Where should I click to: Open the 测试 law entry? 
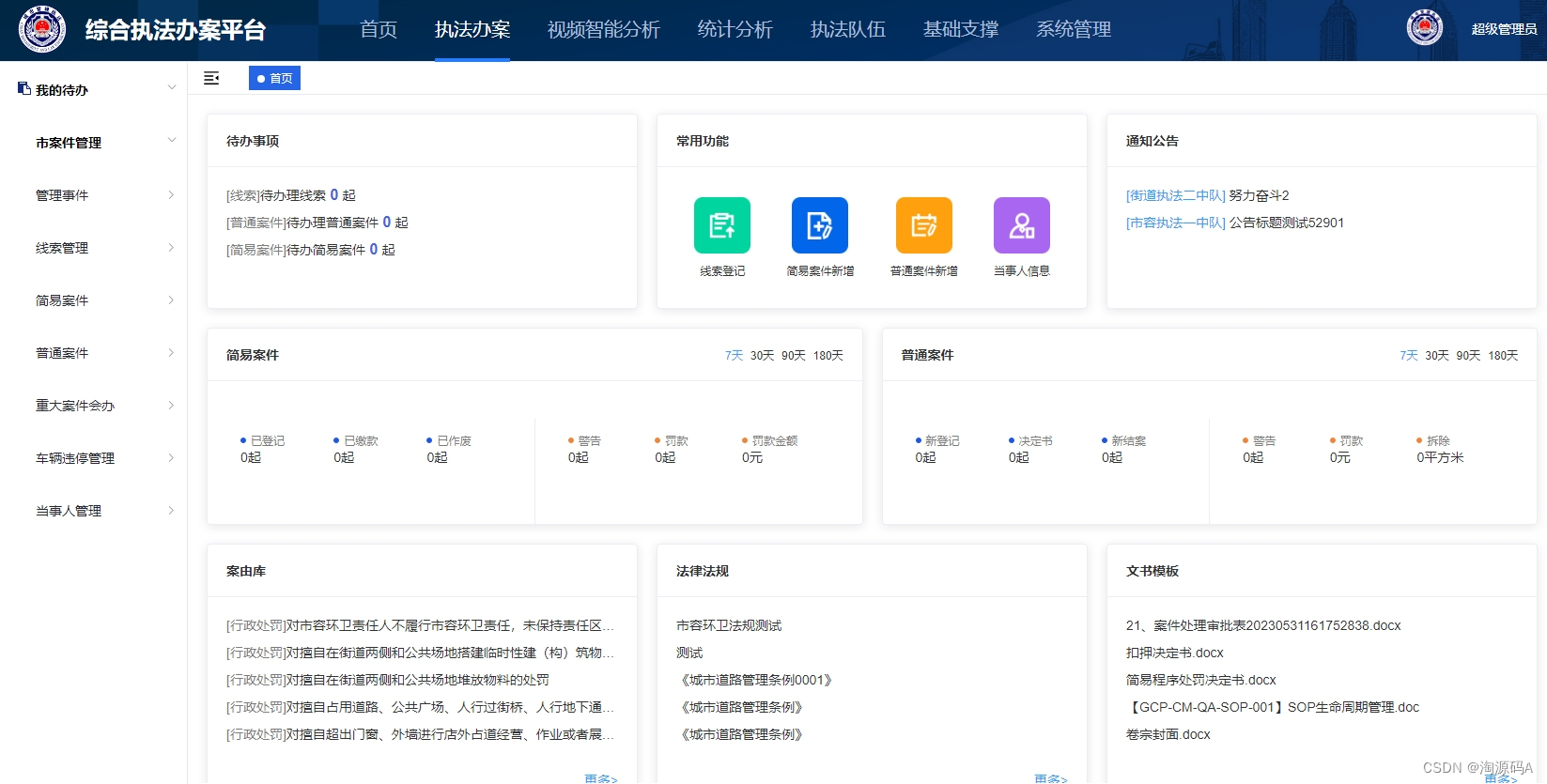tap(689, 653)
